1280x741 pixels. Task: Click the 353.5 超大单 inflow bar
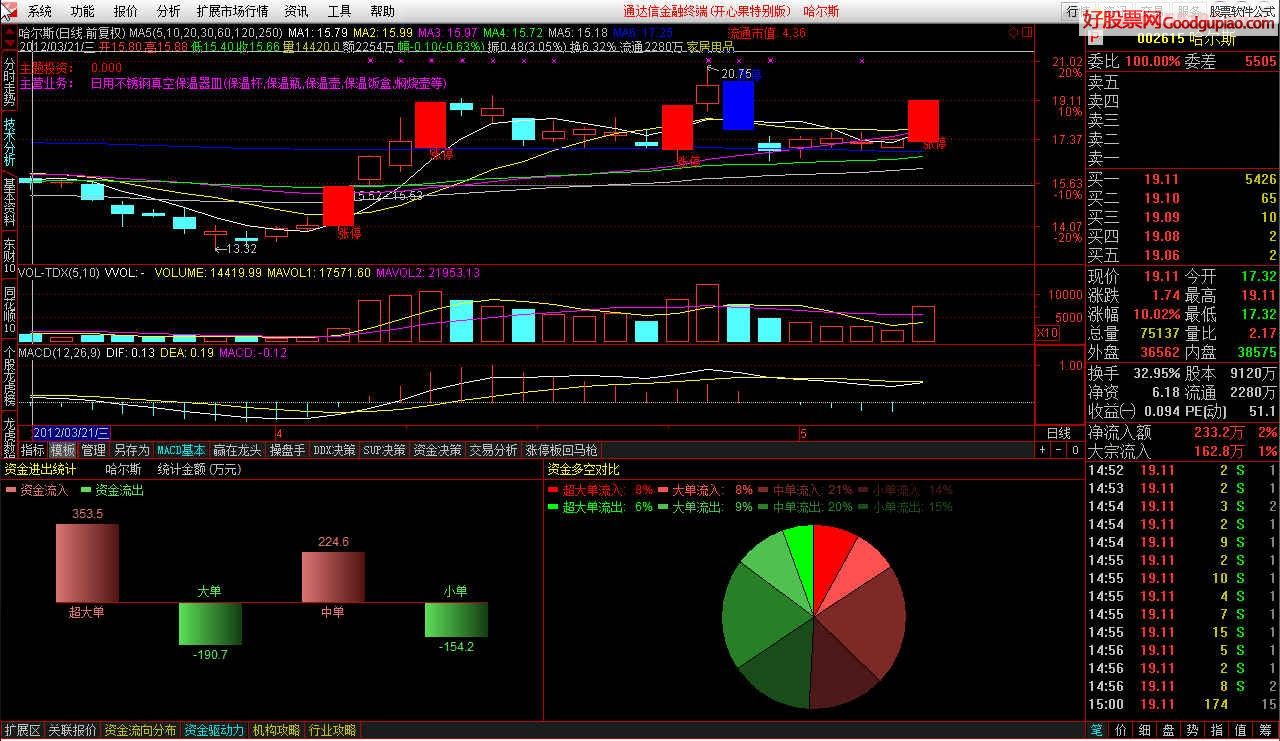pos(87,563)
